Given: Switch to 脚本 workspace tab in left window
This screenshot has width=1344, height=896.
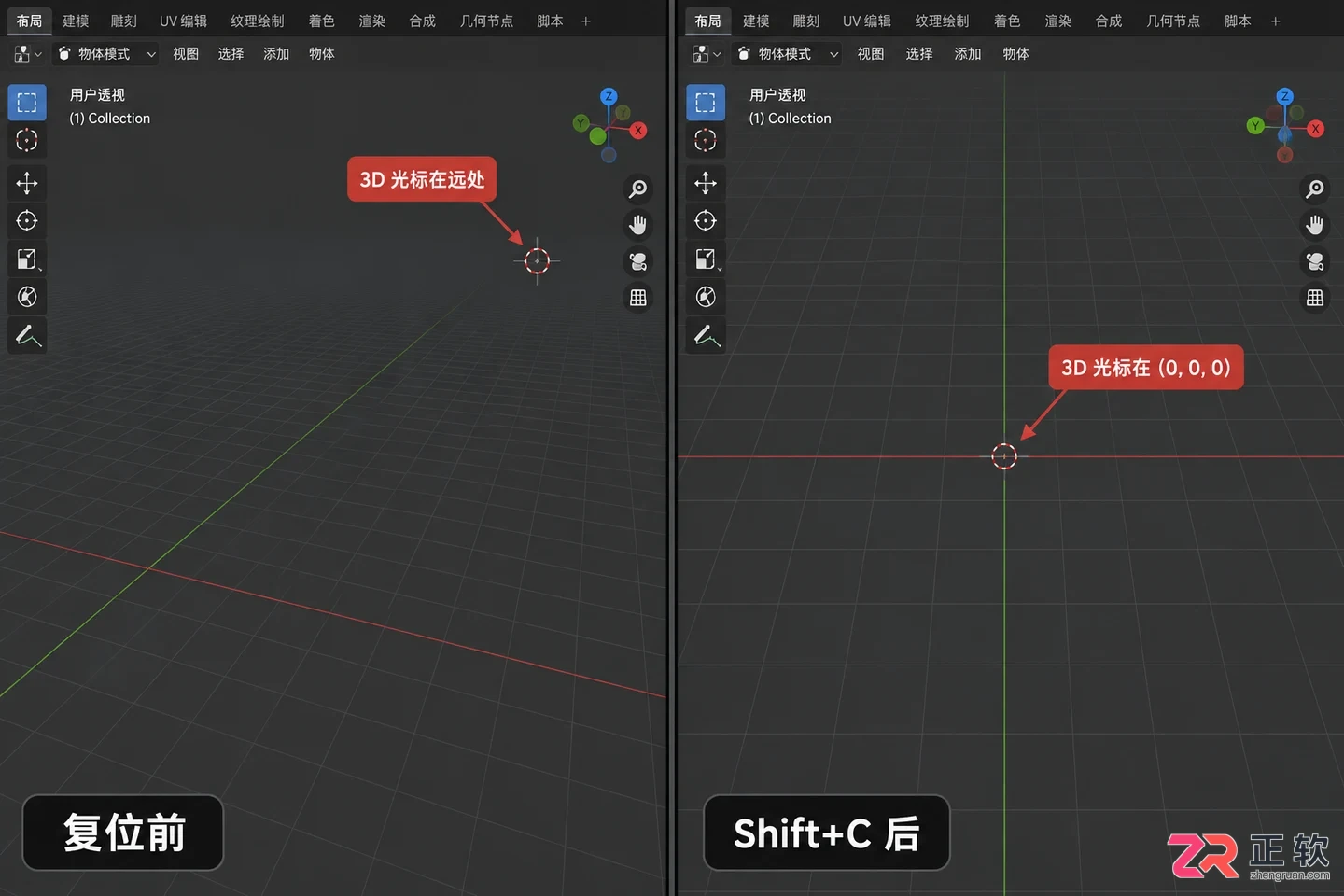Looking at the screenshot, I should pyautogui.click(x=550, y=21).
